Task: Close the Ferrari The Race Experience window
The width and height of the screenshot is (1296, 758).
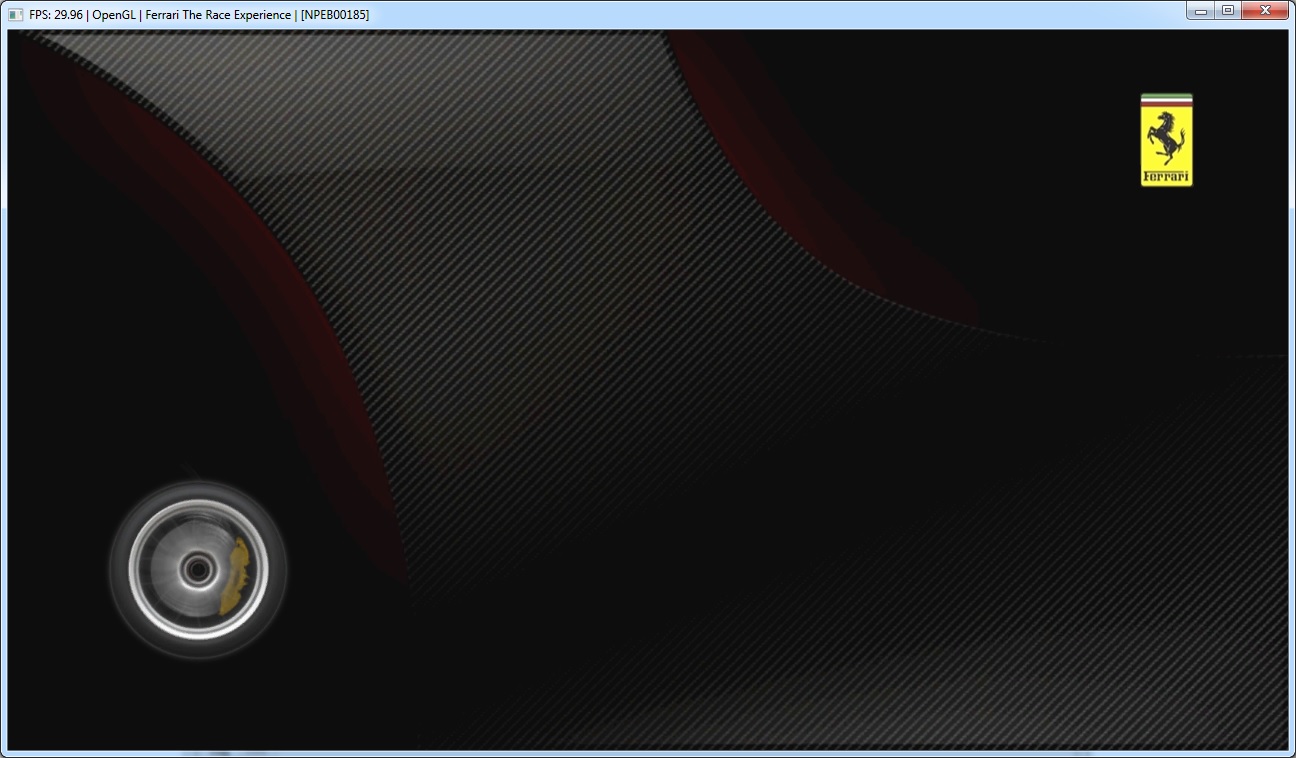Action: point(1265,11)
